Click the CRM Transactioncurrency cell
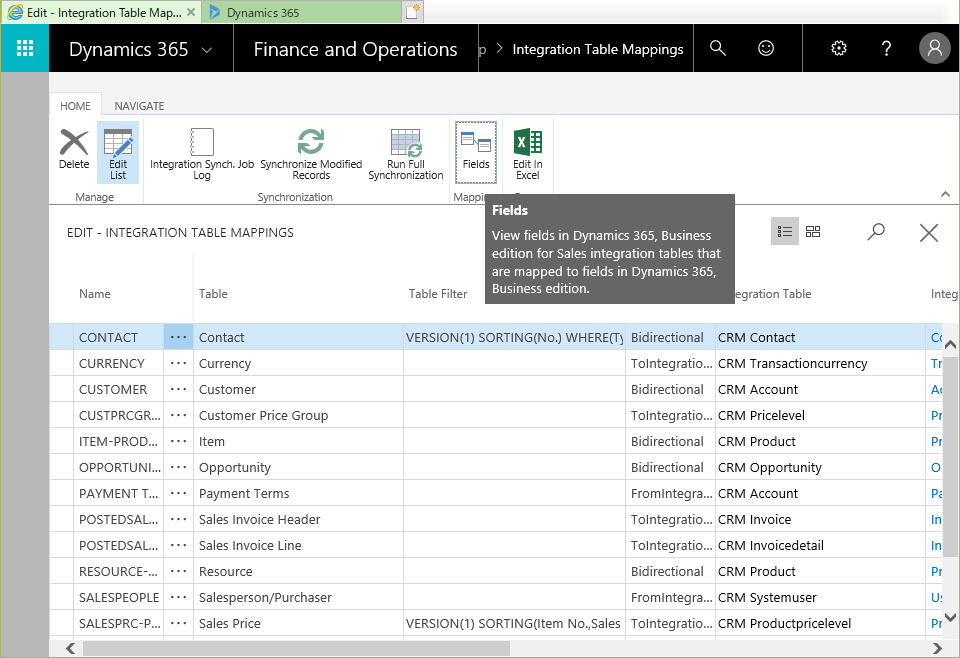 (820, 363)
